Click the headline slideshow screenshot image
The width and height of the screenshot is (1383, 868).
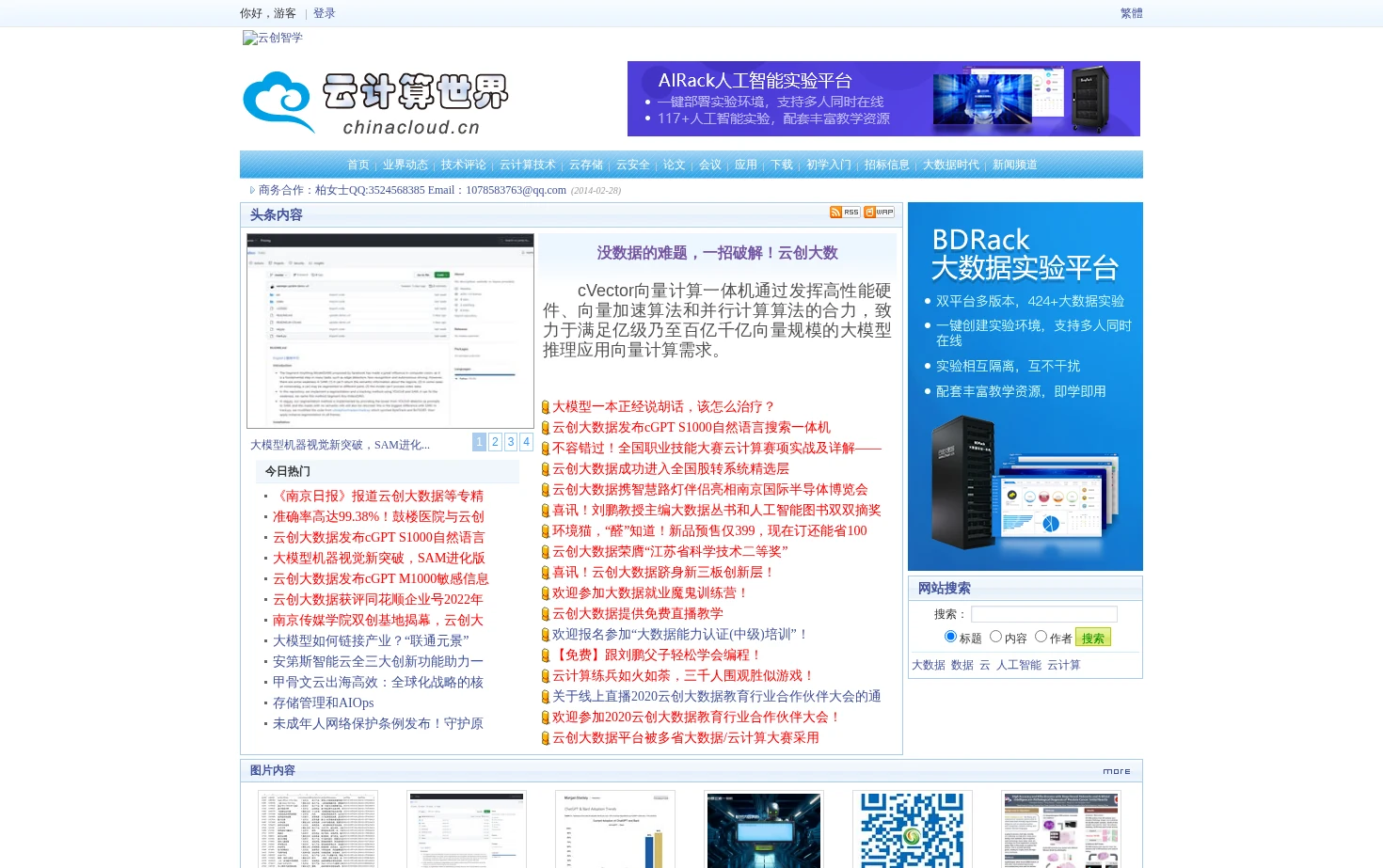tap(390, 331)
